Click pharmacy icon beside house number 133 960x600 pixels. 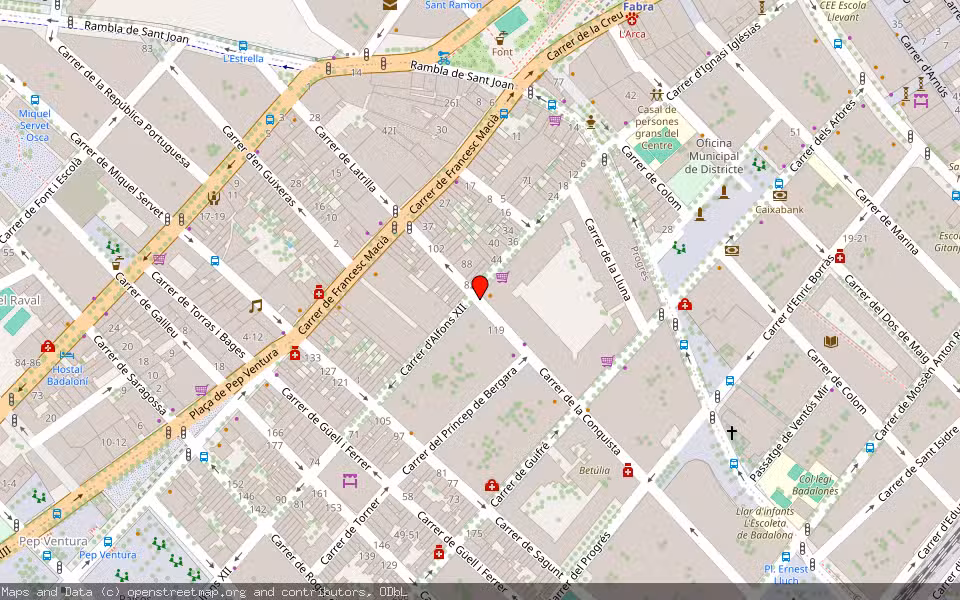coord(294,353)
